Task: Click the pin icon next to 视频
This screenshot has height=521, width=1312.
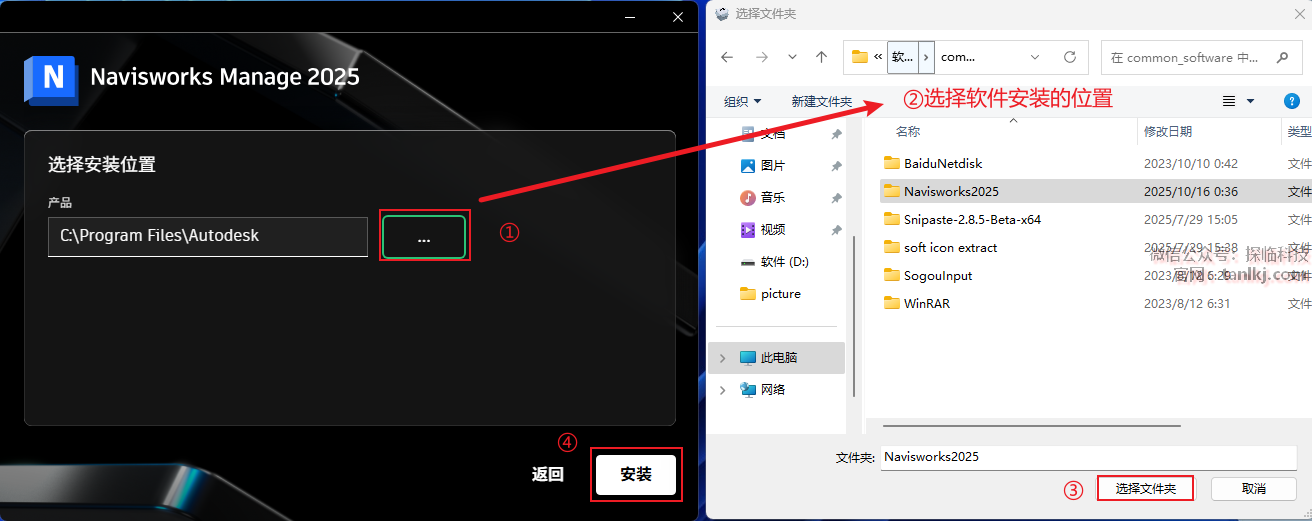Action: [836, 230]
